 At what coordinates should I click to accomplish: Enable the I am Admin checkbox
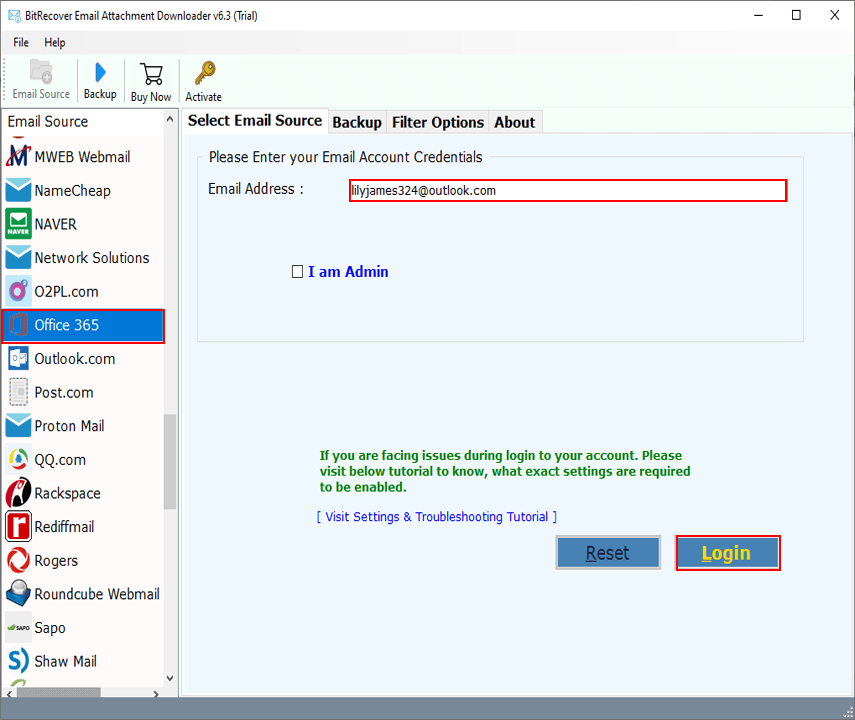297,272
